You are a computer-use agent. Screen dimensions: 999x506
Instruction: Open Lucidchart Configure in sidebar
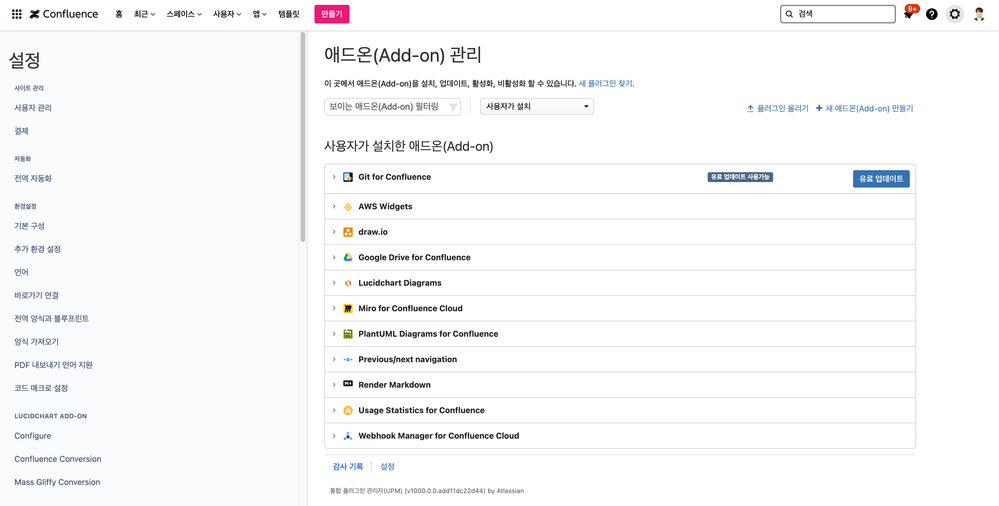pyautogui.click(x=32, y=436)
